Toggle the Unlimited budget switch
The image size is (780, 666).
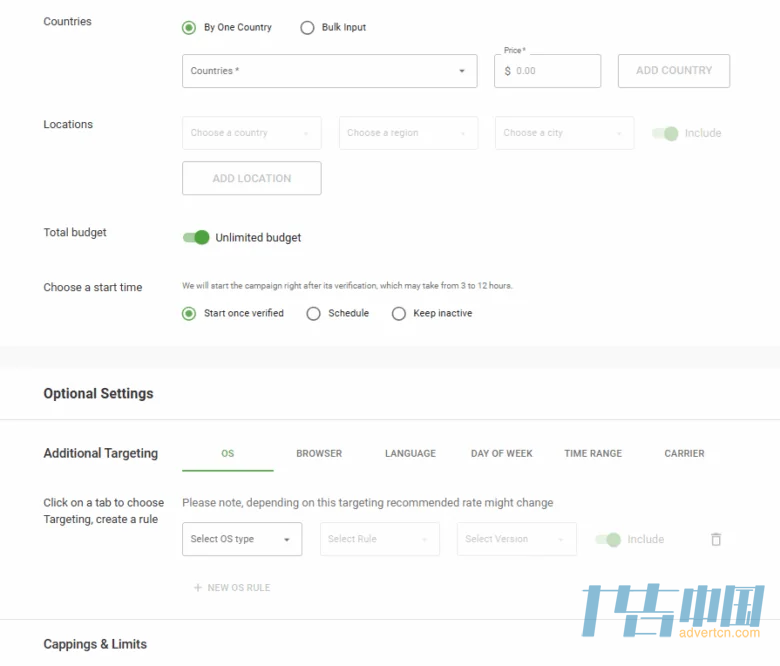click(x=196, y=238)
